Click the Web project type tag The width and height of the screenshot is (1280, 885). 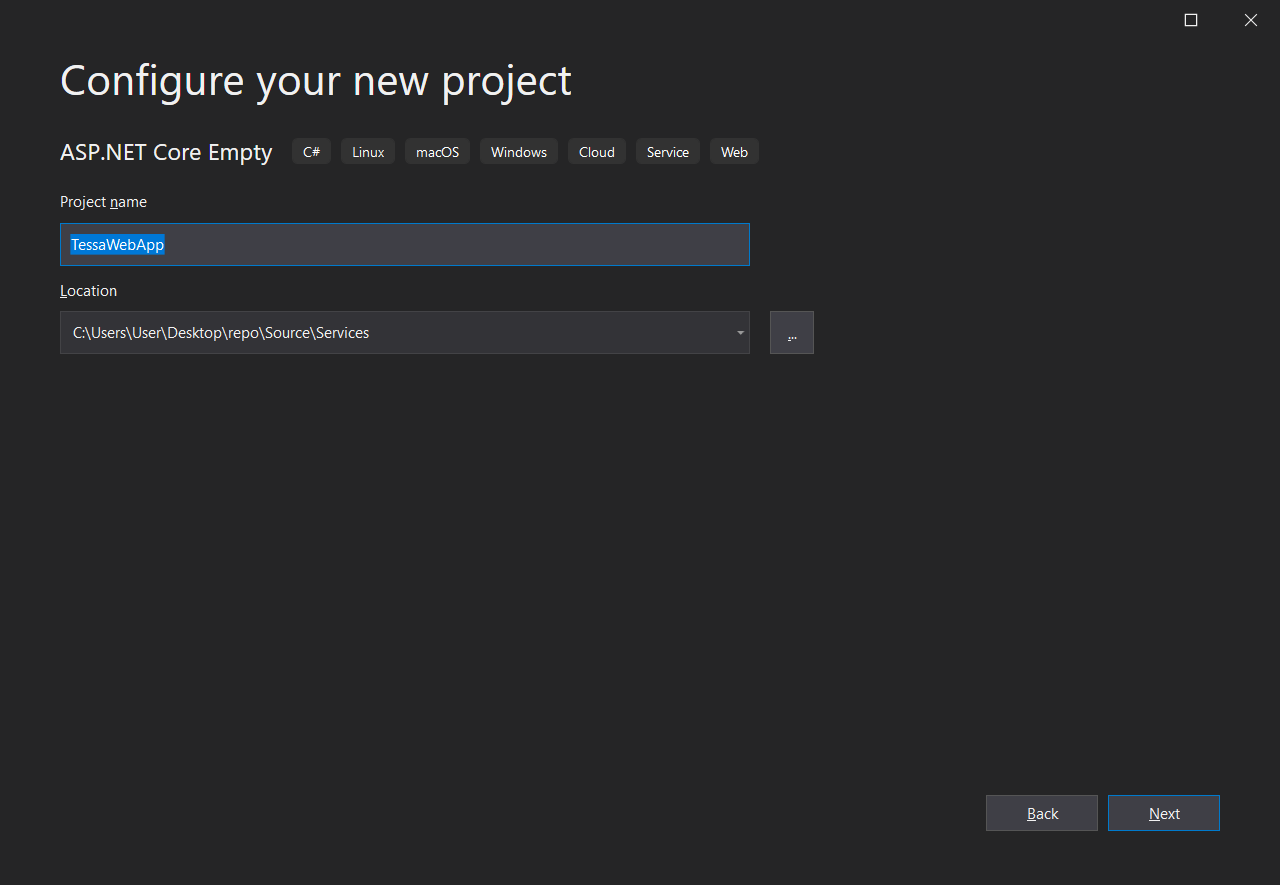click(734, 152)
